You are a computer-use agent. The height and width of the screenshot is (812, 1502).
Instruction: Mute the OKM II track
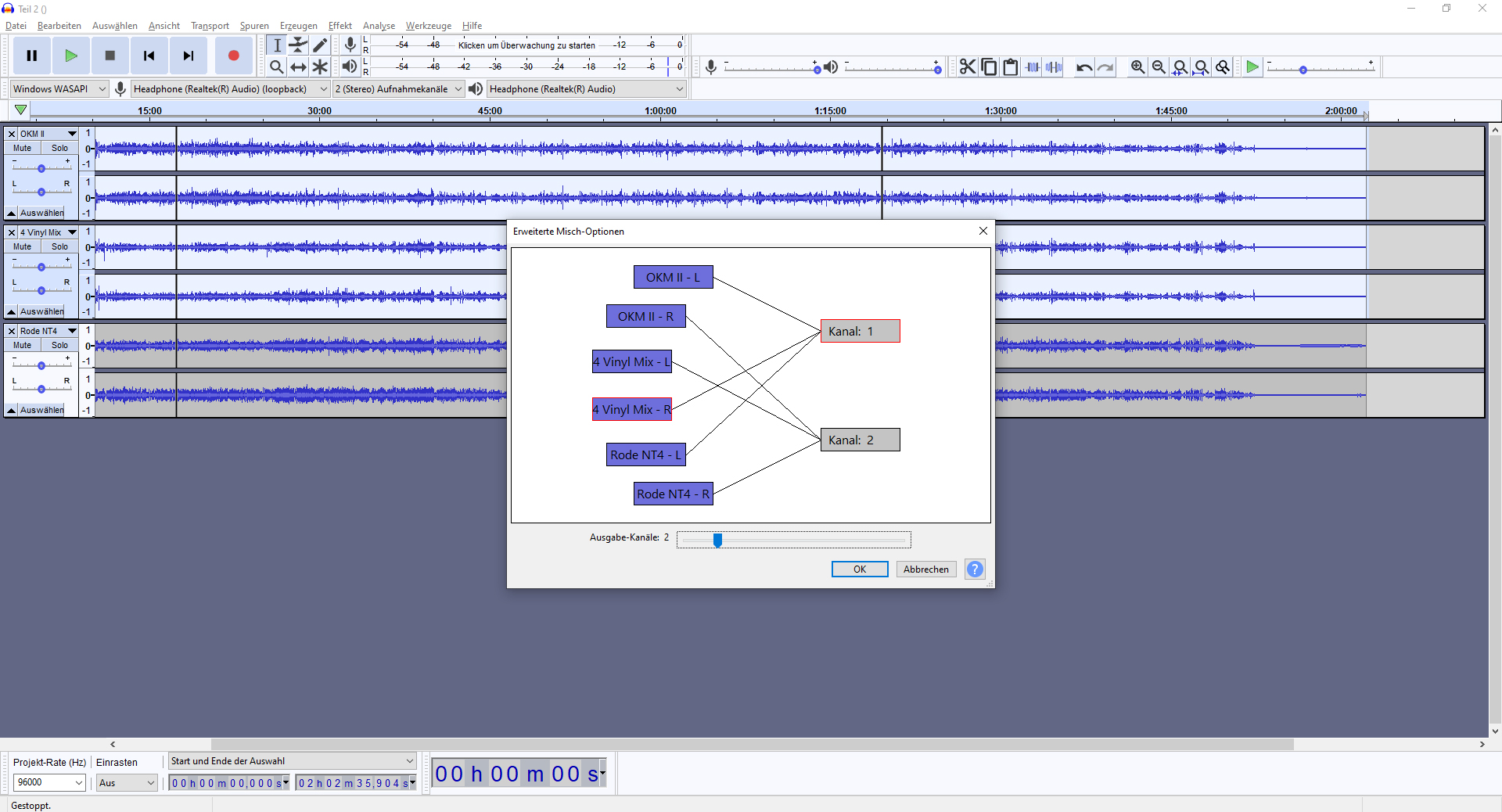click(23, 148)
